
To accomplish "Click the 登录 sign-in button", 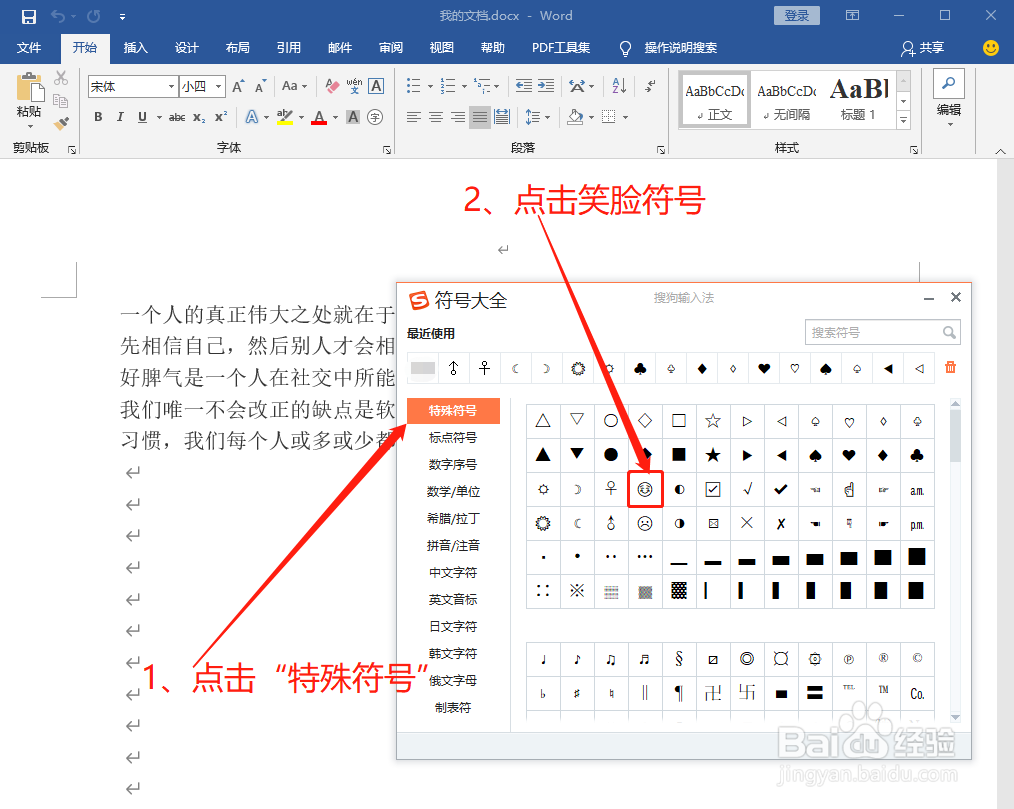I will [x=796, y=15].
